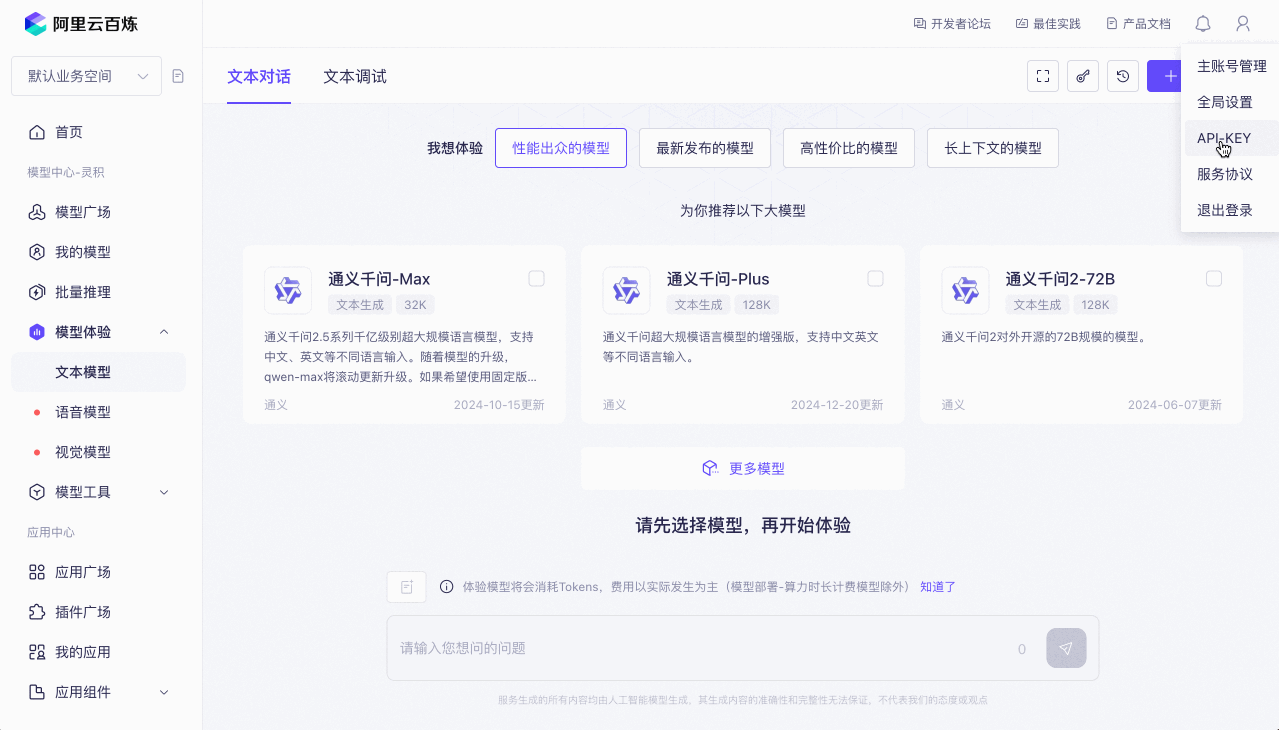Screen dimensions: 1279x730
Task: Click the 更多模型 button
Action: point(743,468)
